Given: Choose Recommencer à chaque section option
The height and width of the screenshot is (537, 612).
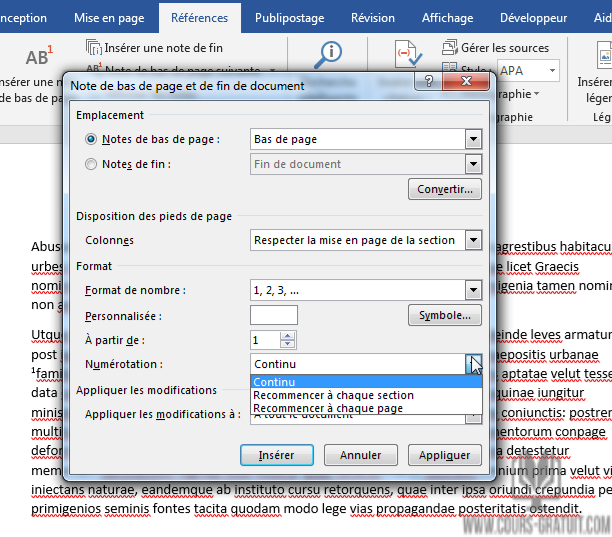Looking at the screenshot, I should pos(333,395).
